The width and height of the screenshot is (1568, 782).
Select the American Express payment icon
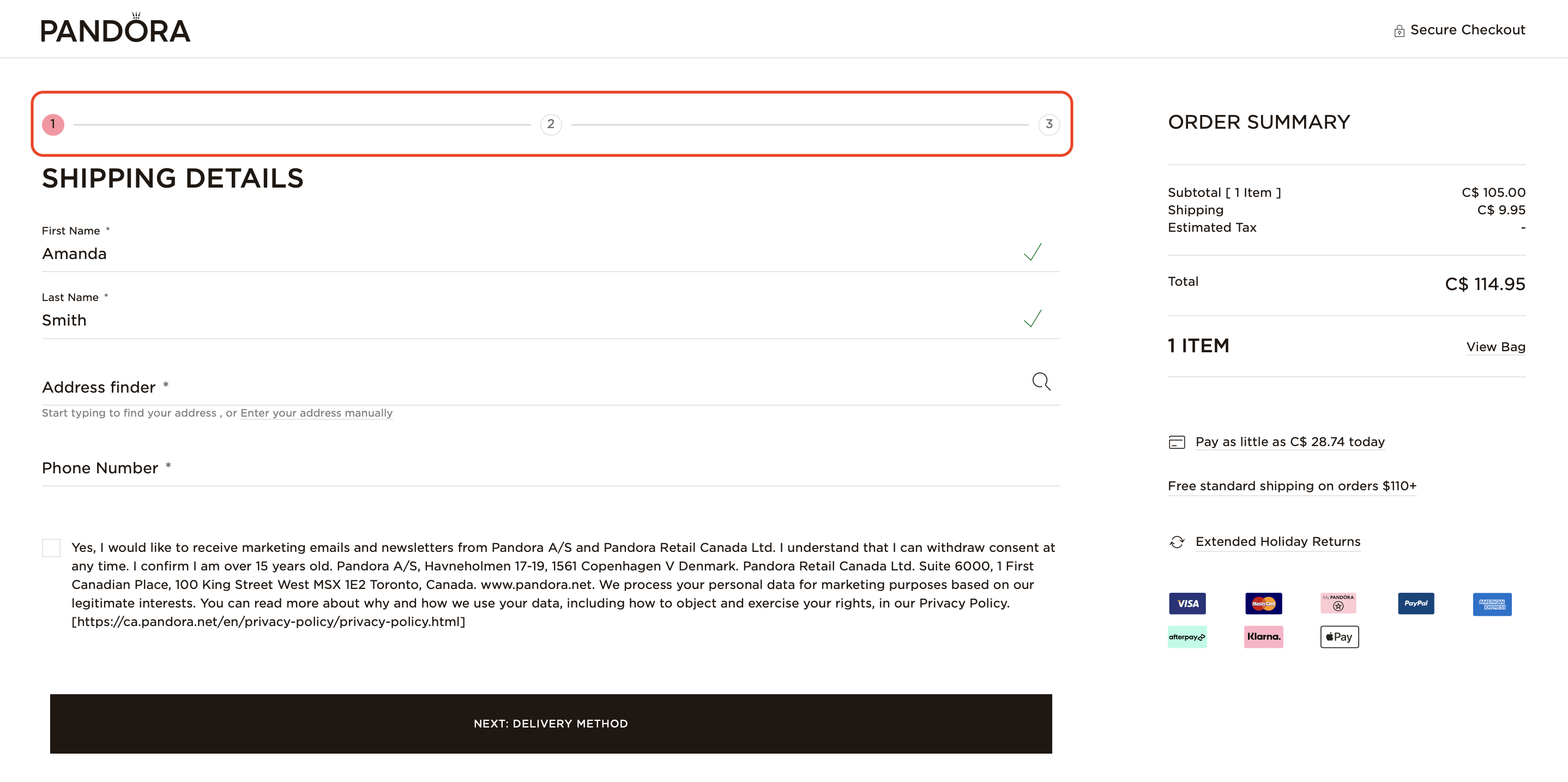tap(1493, 604)
